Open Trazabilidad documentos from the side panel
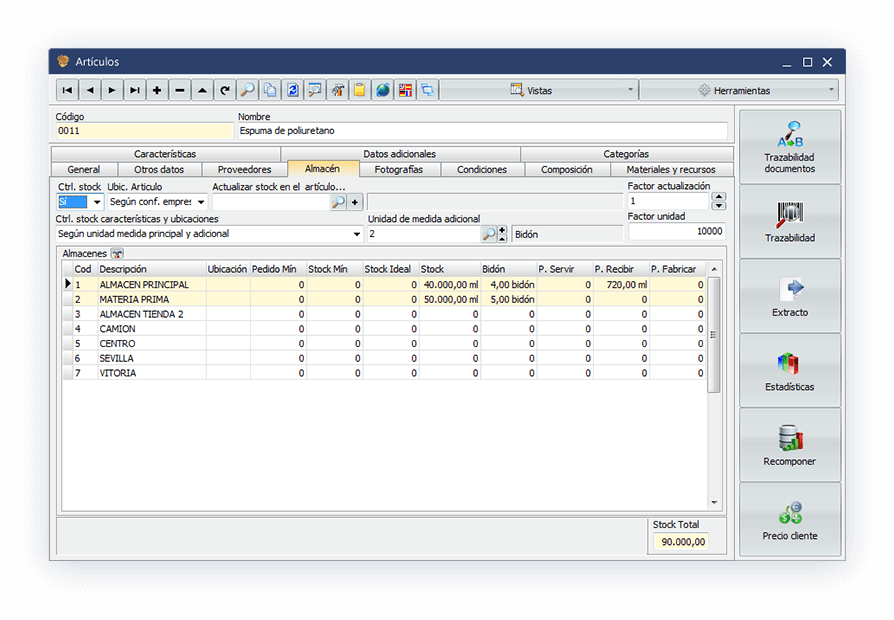Screen dimensions: 894x620 point(789,147)
